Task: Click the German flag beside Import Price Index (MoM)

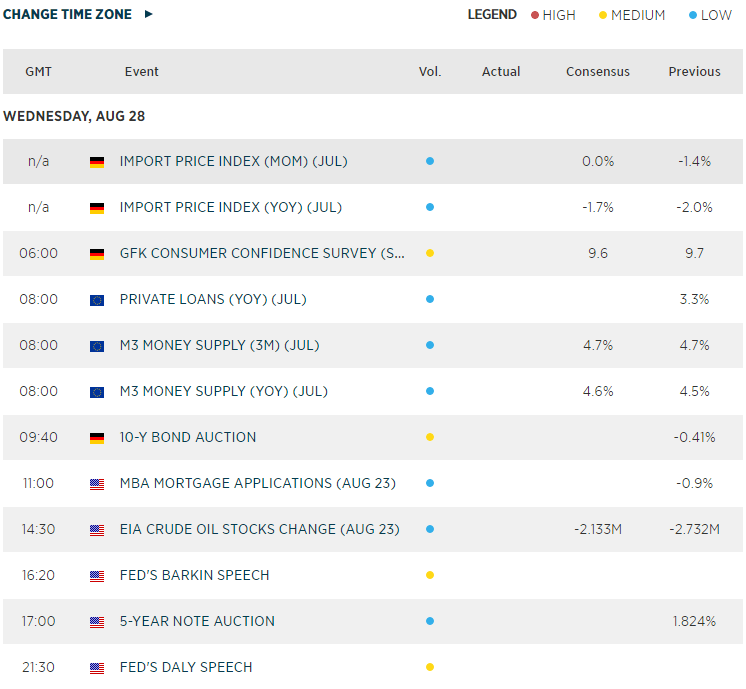Action: coord(97,162)
